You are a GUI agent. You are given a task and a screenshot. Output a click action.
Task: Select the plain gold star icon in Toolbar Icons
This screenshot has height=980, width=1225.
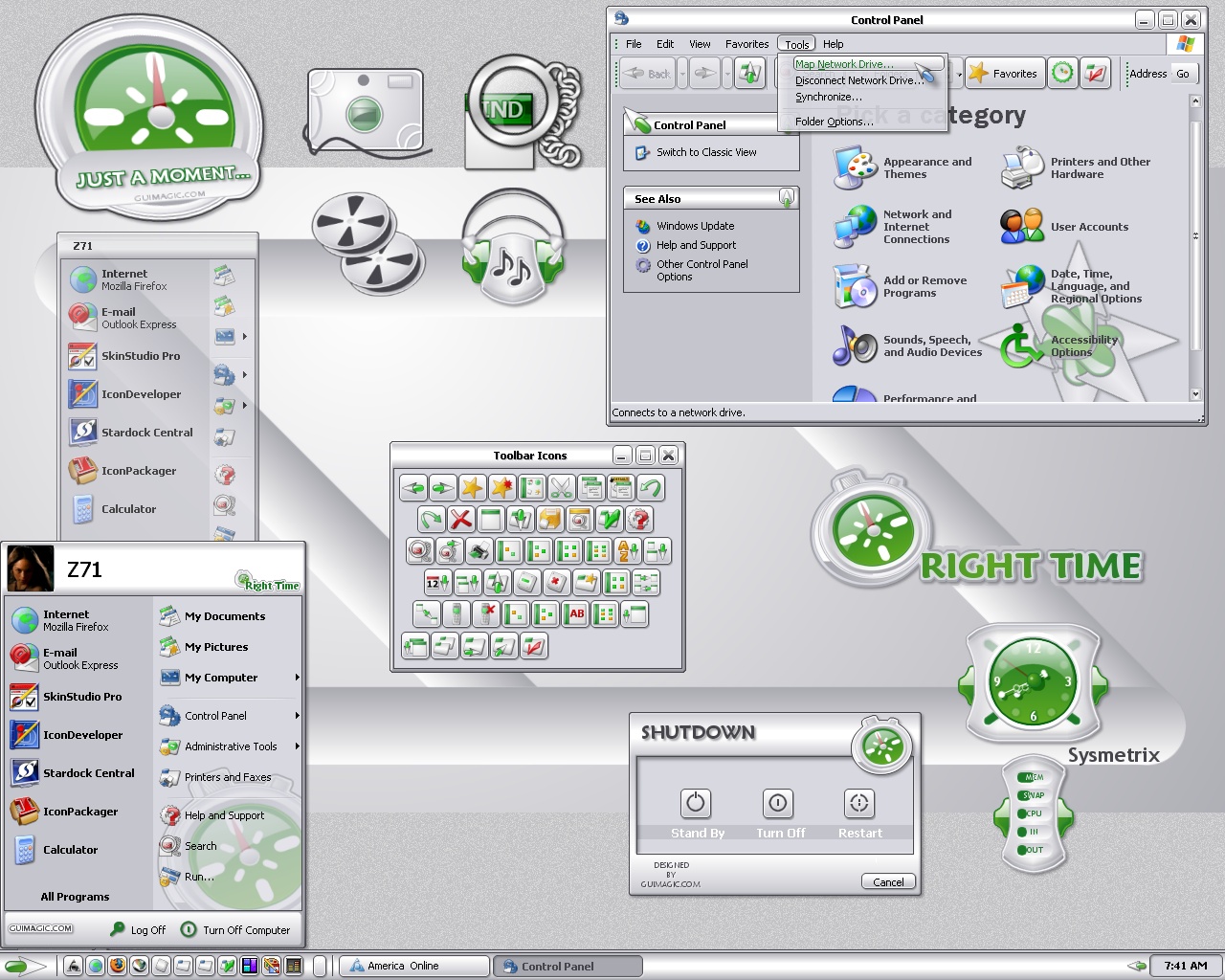[x=473, y=488]
